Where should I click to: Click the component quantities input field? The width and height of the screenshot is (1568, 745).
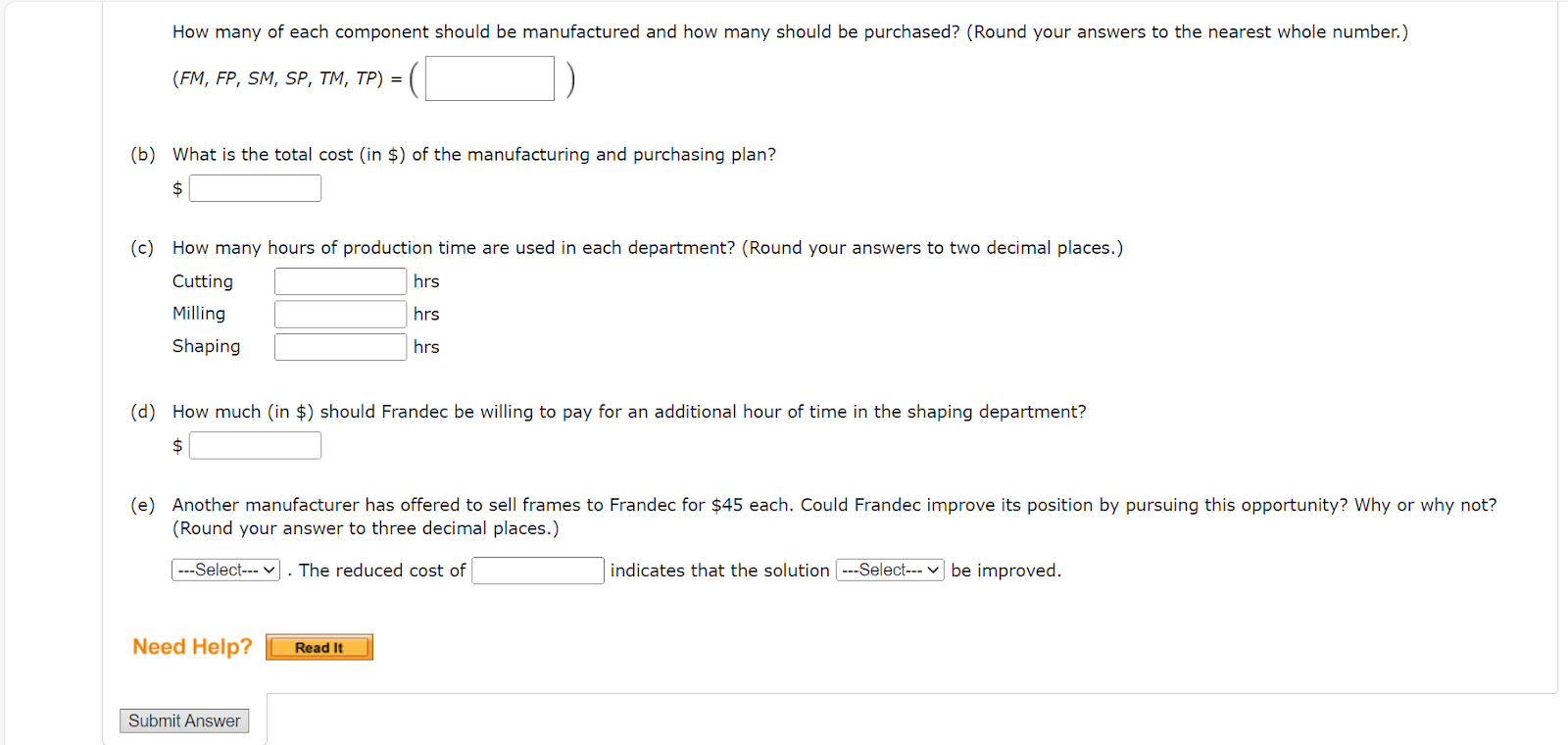pos(488,78)
